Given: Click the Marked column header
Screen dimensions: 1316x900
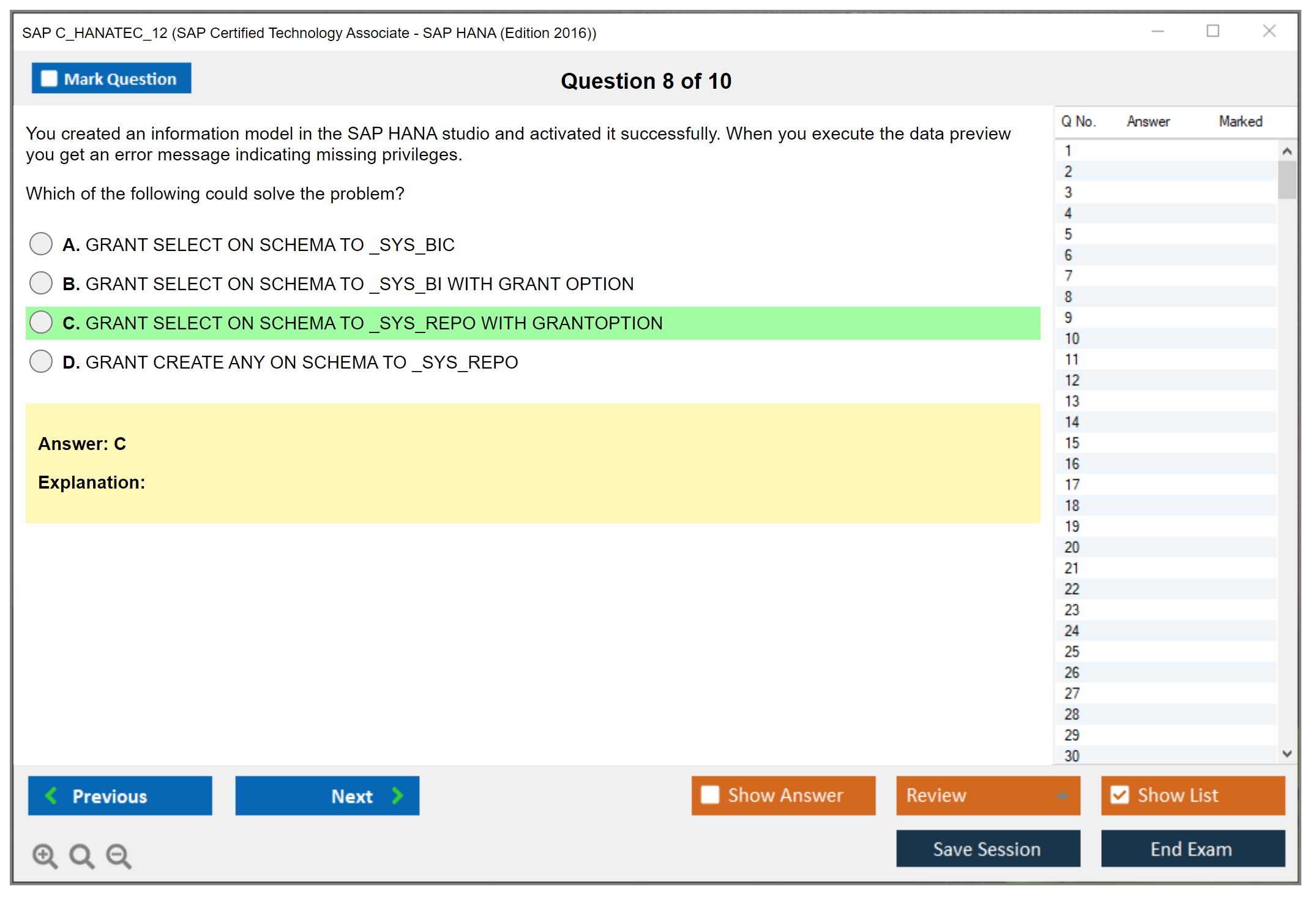Looking at the screenshot, I should click(x=1240, y=121).
